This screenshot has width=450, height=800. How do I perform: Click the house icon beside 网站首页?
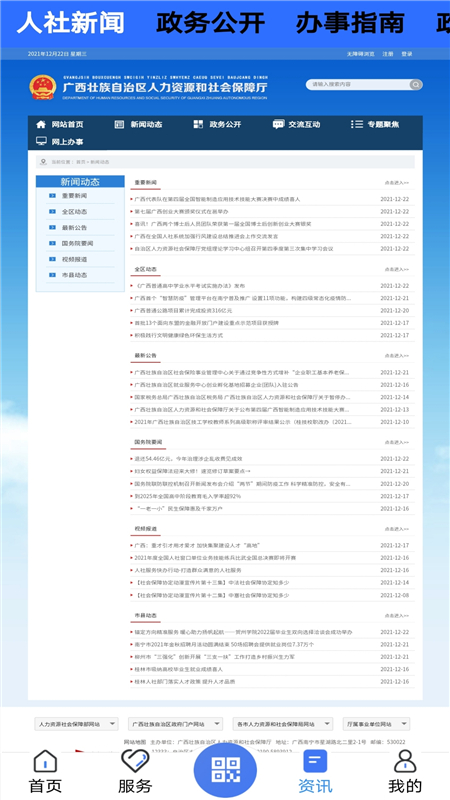pos(41,124)
